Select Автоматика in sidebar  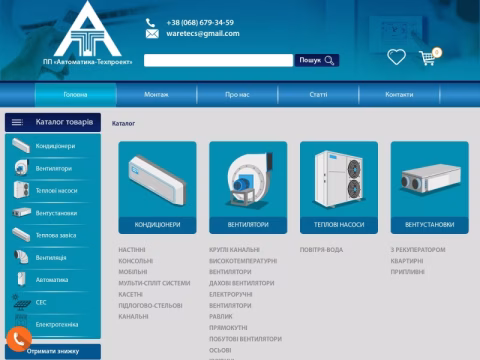52,280
